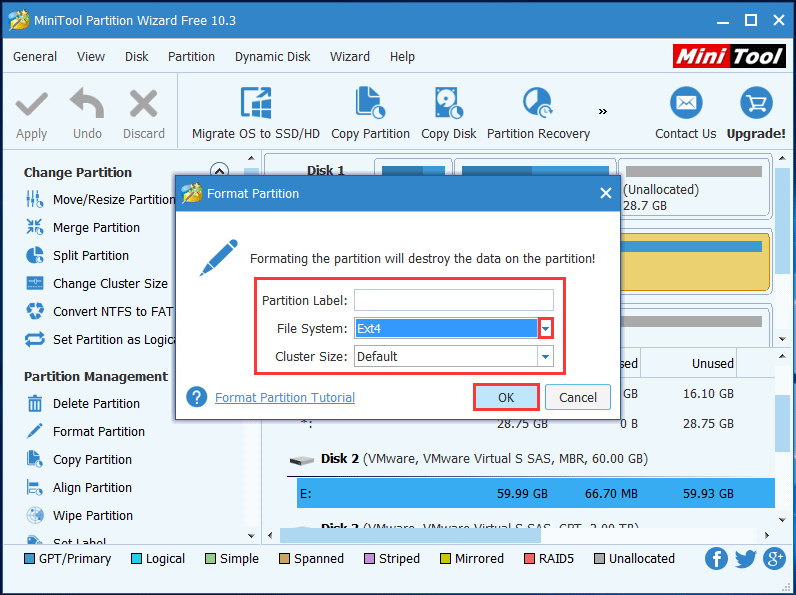This screenshot has height=595, width=796.
Task: Click the Apply checkmark icon
Action: (31, 104)
